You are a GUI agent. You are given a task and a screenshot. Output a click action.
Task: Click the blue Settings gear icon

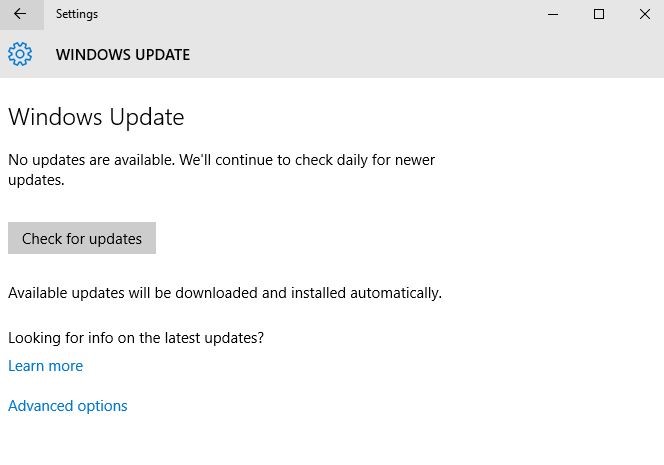point(20,54)
